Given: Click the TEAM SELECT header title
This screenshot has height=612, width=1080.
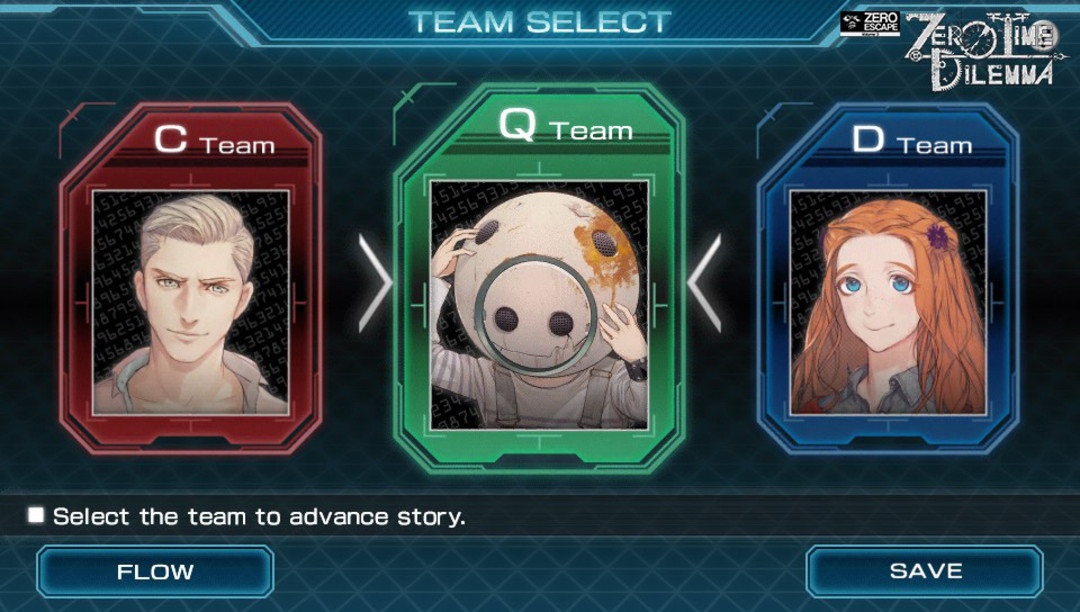Looking at the screenshot, I should [x=540, y=22].
